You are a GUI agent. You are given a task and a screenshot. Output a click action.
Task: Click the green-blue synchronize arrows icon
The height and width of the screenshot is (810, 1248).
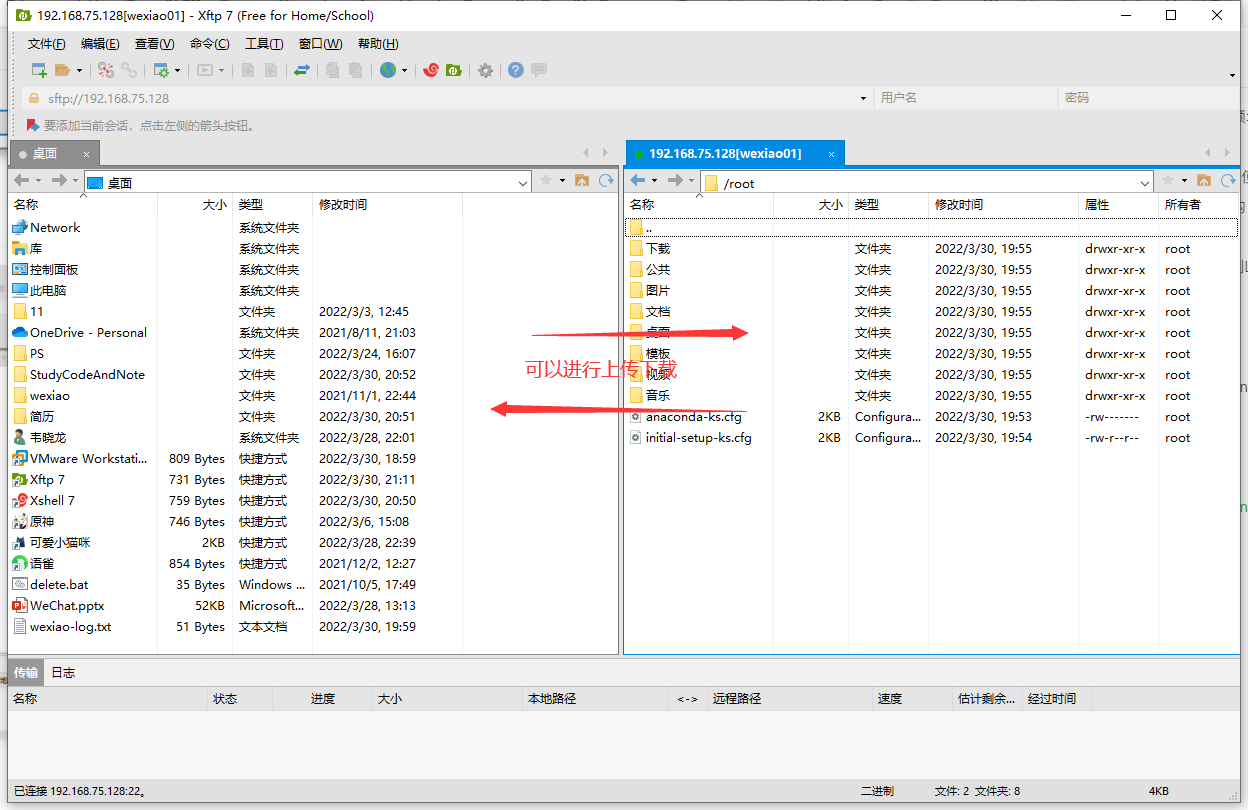[301, 70]
